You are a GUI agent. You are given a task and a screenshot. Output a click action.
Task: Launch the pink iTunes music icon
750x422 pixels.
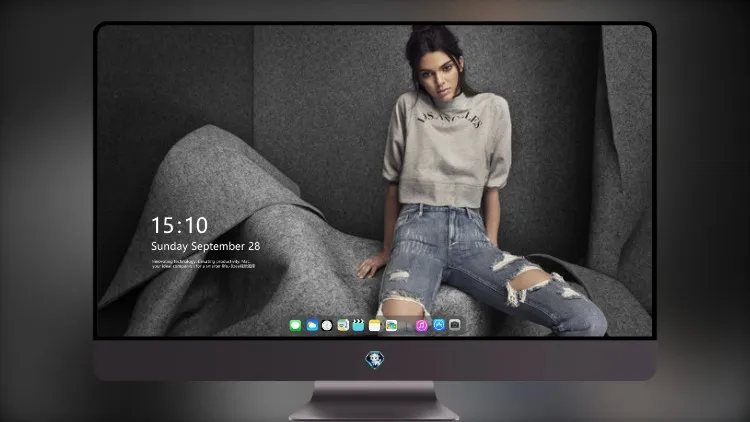421,326
